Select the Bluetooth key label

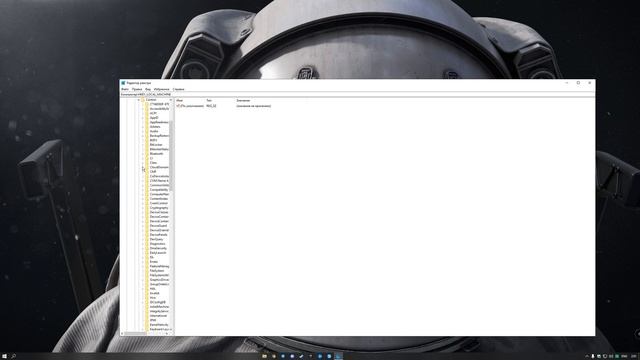(156, 153)
